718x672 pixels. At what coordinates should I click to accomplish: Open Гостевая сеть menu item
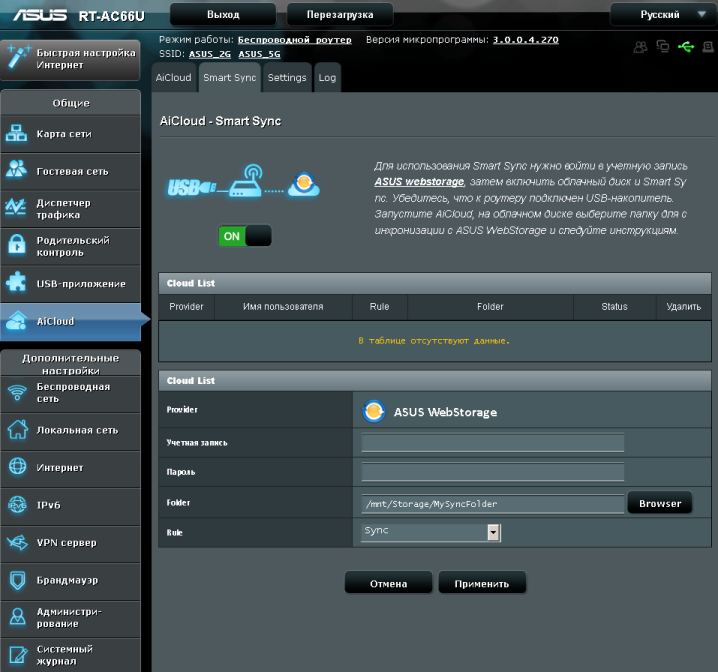point(71,171)
